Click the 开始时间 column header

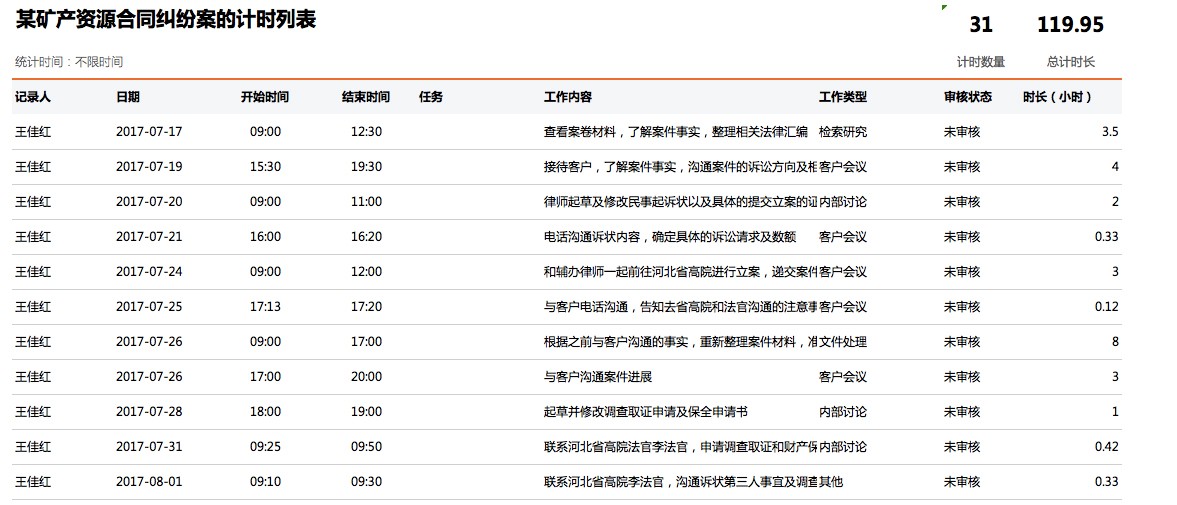265,97
